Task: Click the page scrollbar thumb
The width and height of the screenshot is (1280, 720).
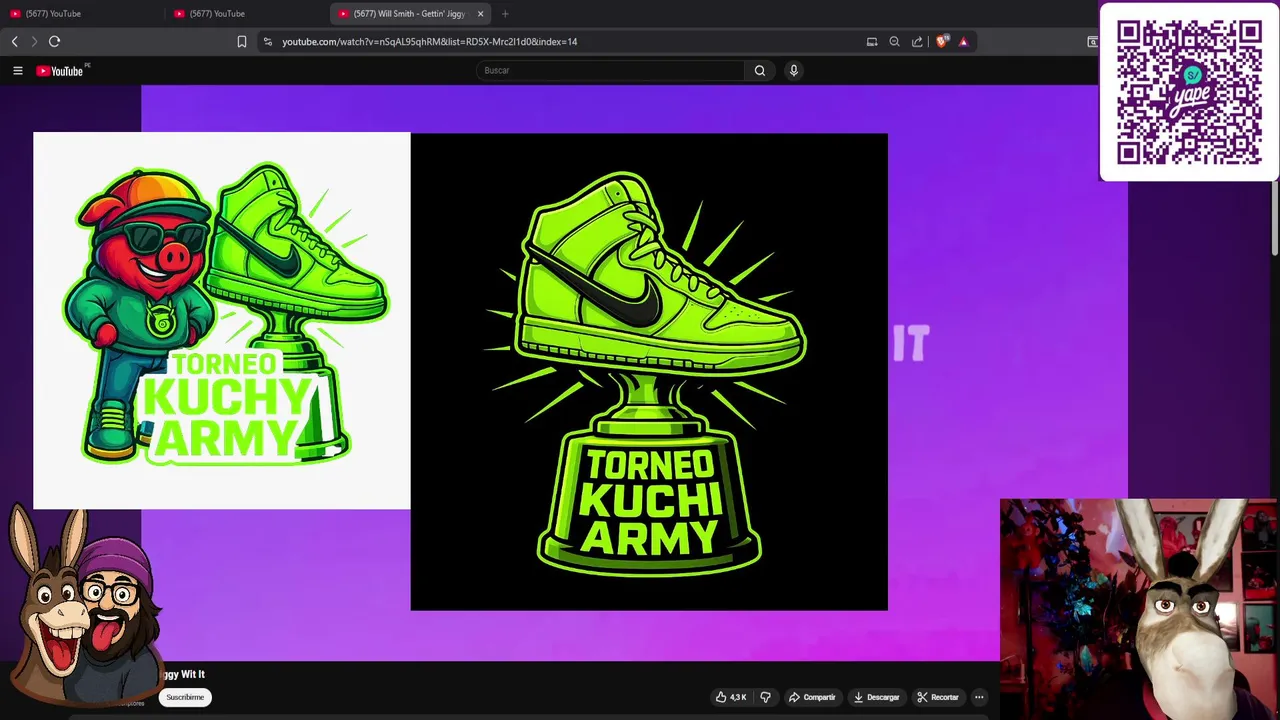Action: coord(1275,170)
